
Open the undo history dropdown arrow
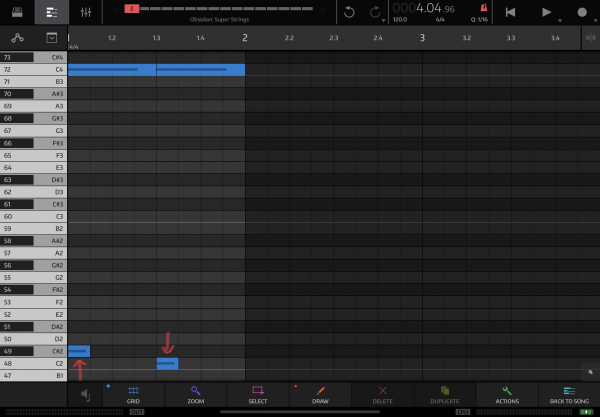point(383,21)
